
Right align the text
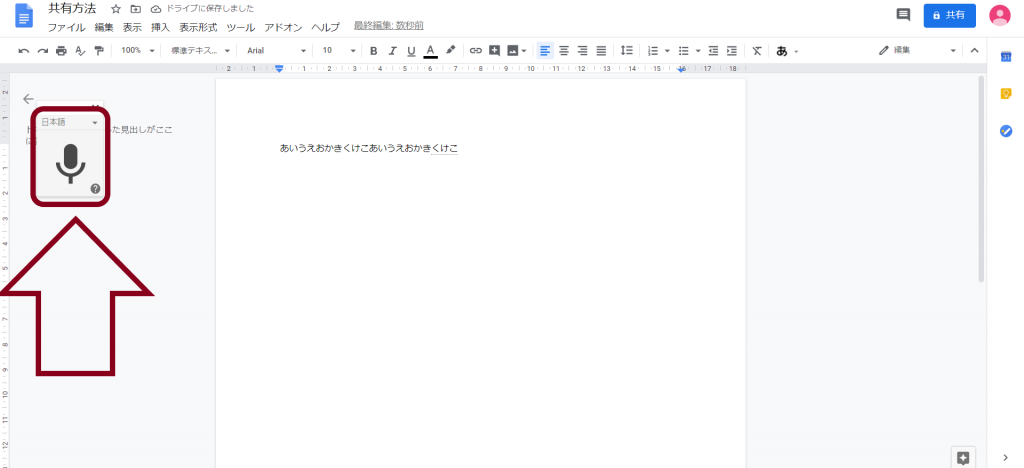click(x=583, y=50)
